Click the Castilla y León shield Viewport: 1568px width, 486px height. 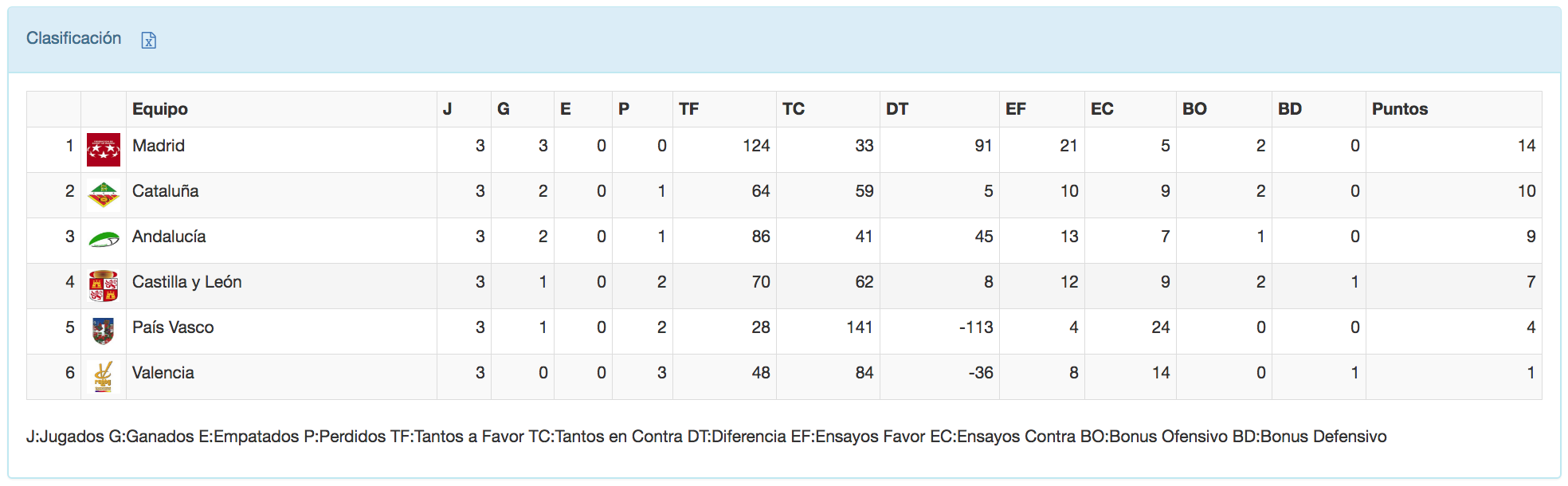click(x=104, y=286)
